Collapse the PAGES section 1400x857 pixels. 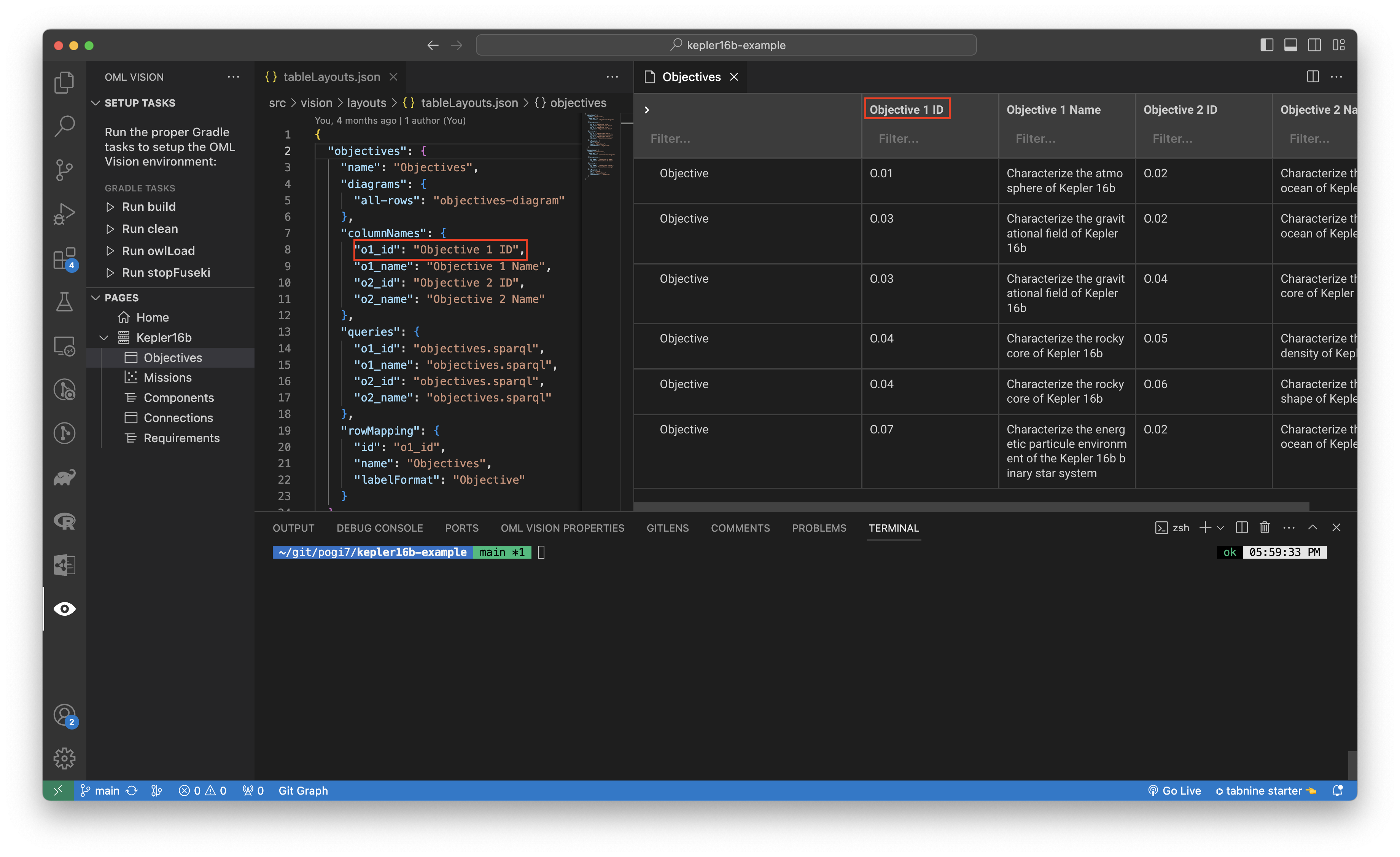[x=96, y=298]
